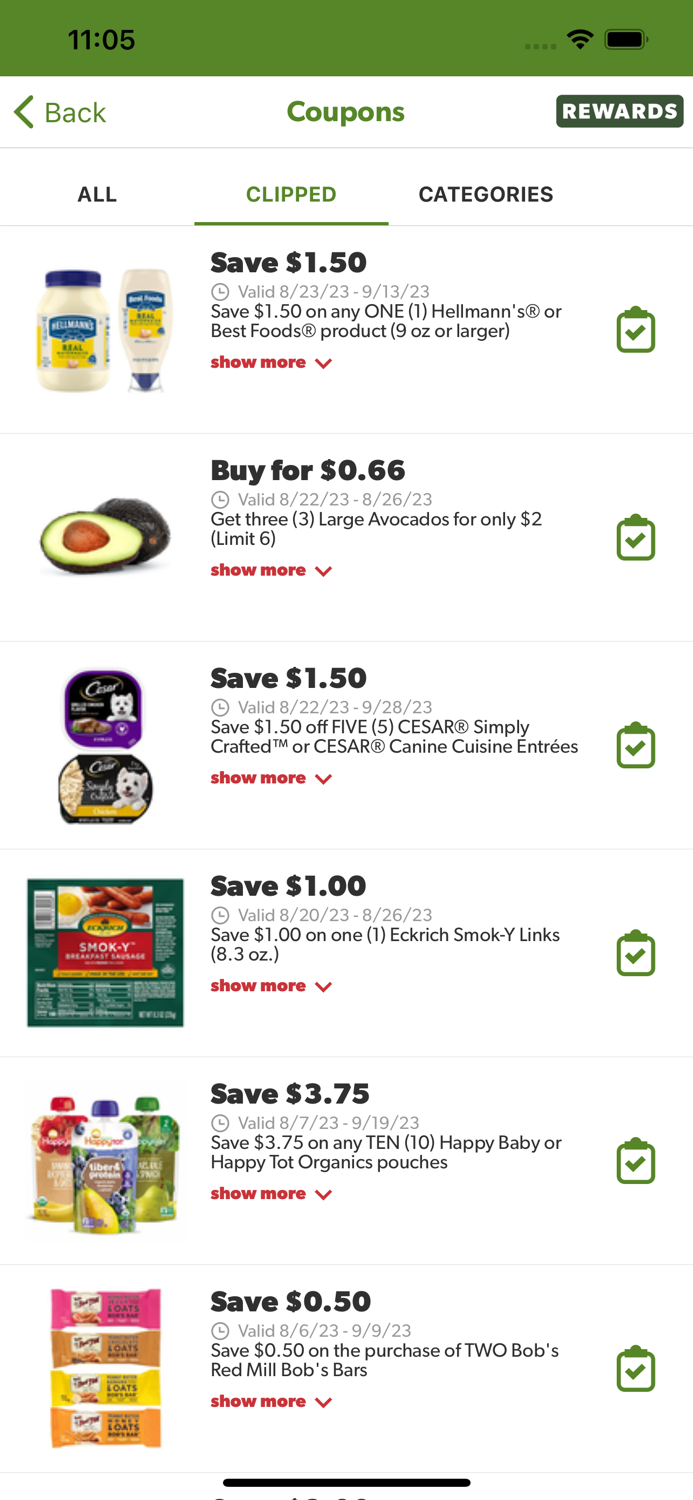The image size is (693, 1500).
Task: Tap the red chevron on CESAR's show more
Action: pos(322,779)
